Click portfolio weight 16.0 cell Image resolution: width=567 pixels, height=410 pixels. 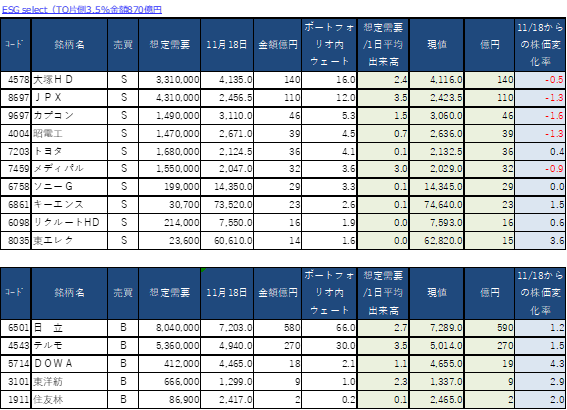pyautogui.click(x=329, y=80)
